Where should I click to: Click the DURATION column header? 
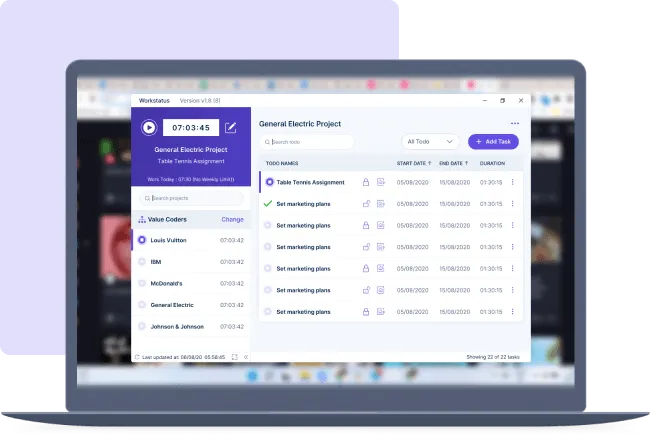(x=492, y=163)
